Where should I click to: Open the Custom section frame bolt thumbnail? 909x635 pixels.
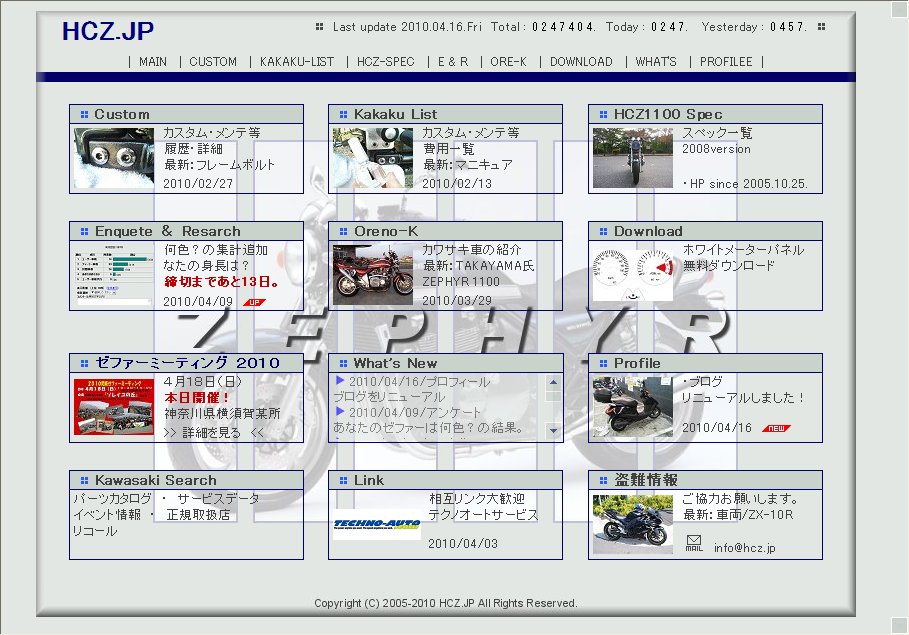pyautogui.click(x=114, y=158)
